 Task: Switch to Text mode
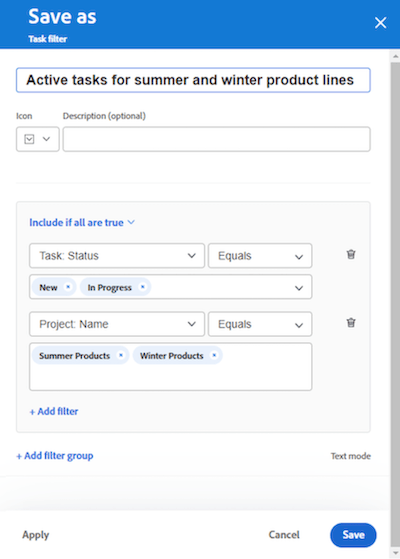[x=350, y=456]
